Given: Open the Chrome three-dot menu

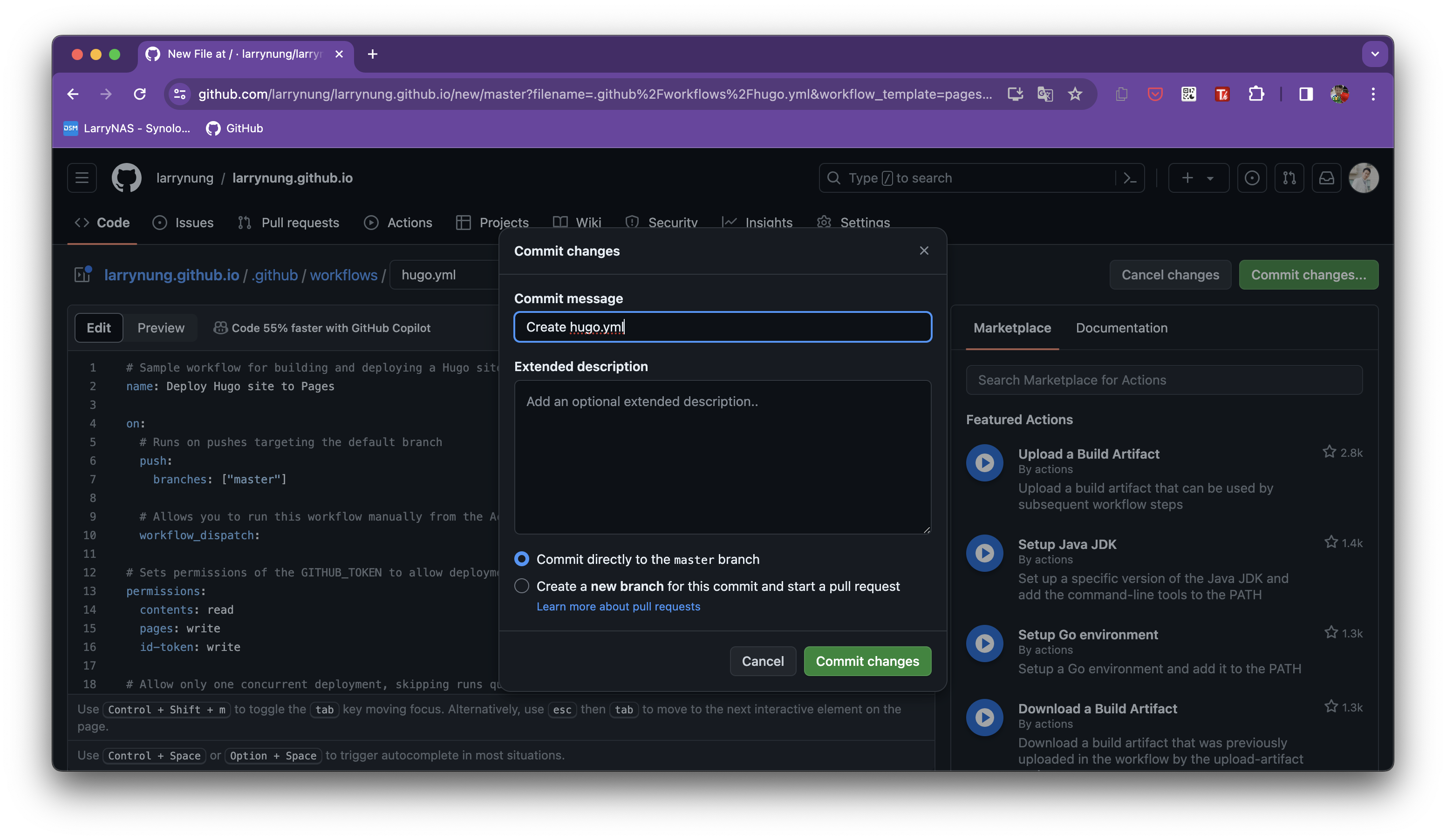Looking at the screenshot, I should pyautogui.click(x=1372, y=94).
